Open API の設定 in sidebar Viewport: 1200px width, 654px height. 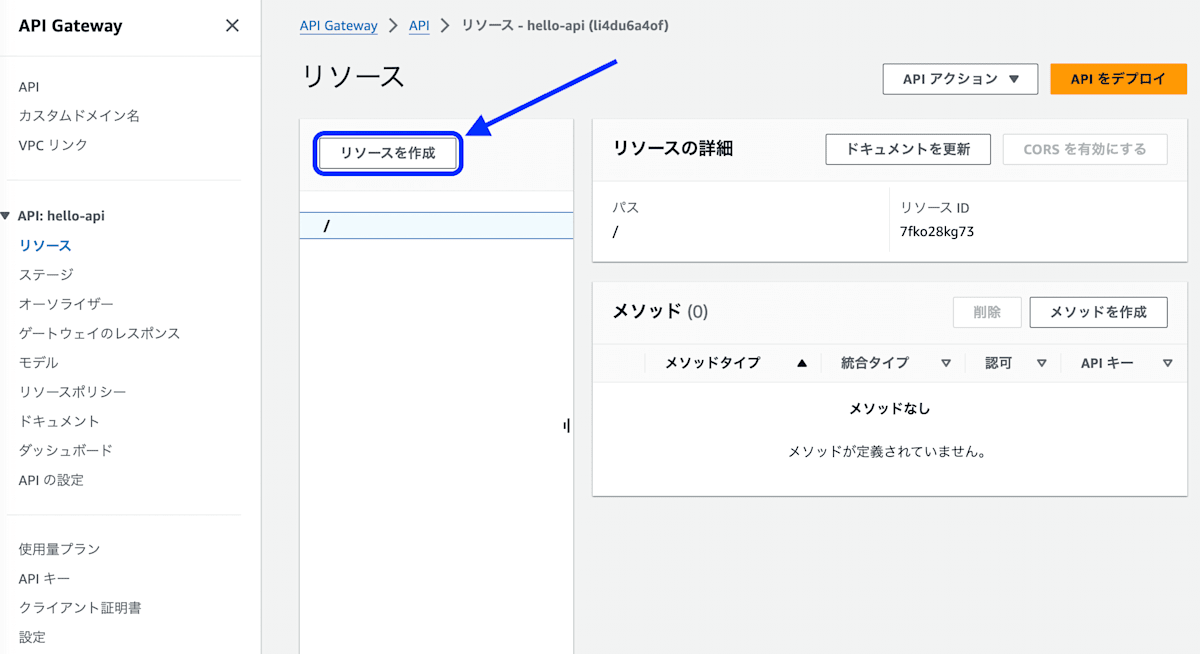[51, 480]
